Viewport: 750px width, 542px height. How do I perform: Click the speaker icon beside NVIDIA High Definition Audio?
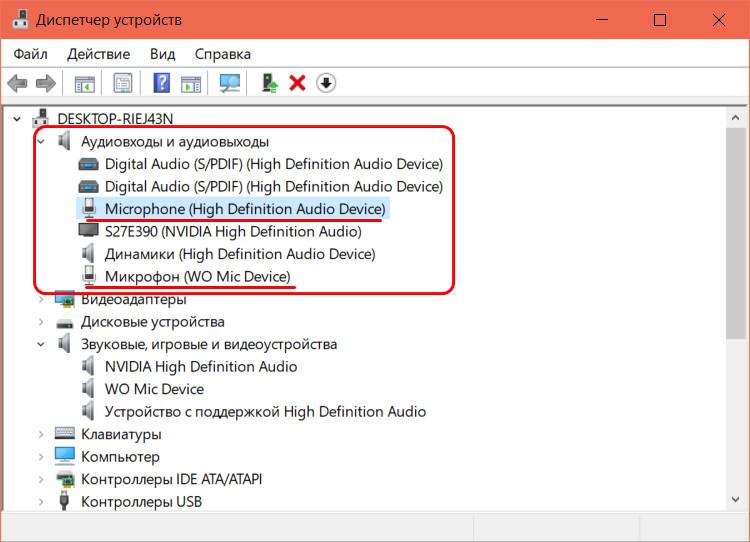pyautogui.click(x=88, y=366)
